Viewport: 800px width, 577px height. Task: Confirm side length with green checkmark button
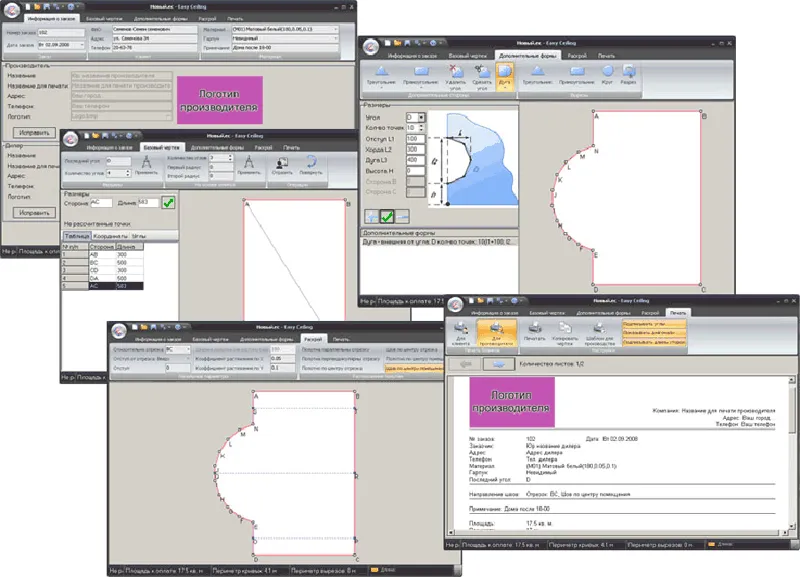[x=168, y=203]
